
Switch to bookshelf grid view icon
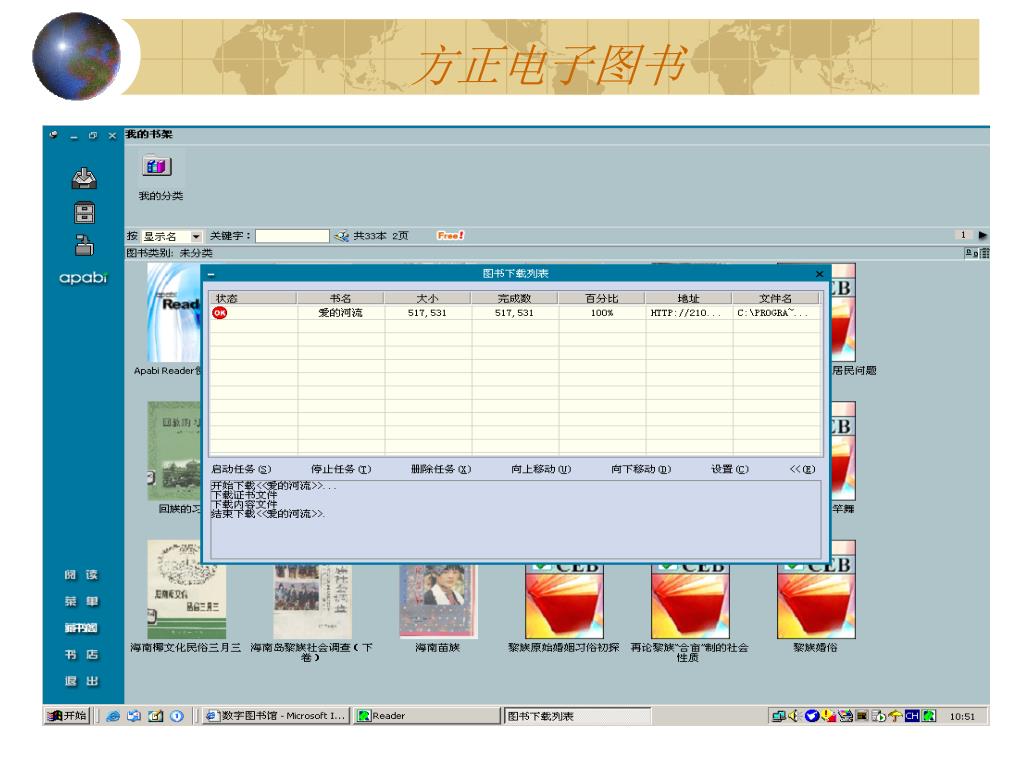(x=985, y=253)
